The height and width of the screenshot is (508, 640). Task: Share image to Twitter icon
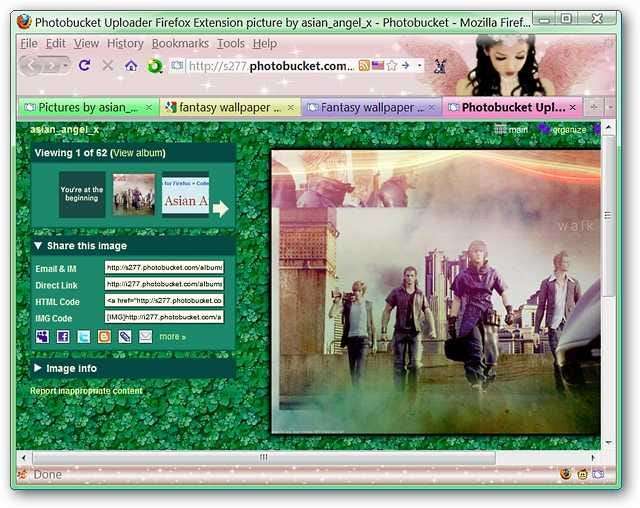(83, 337)
